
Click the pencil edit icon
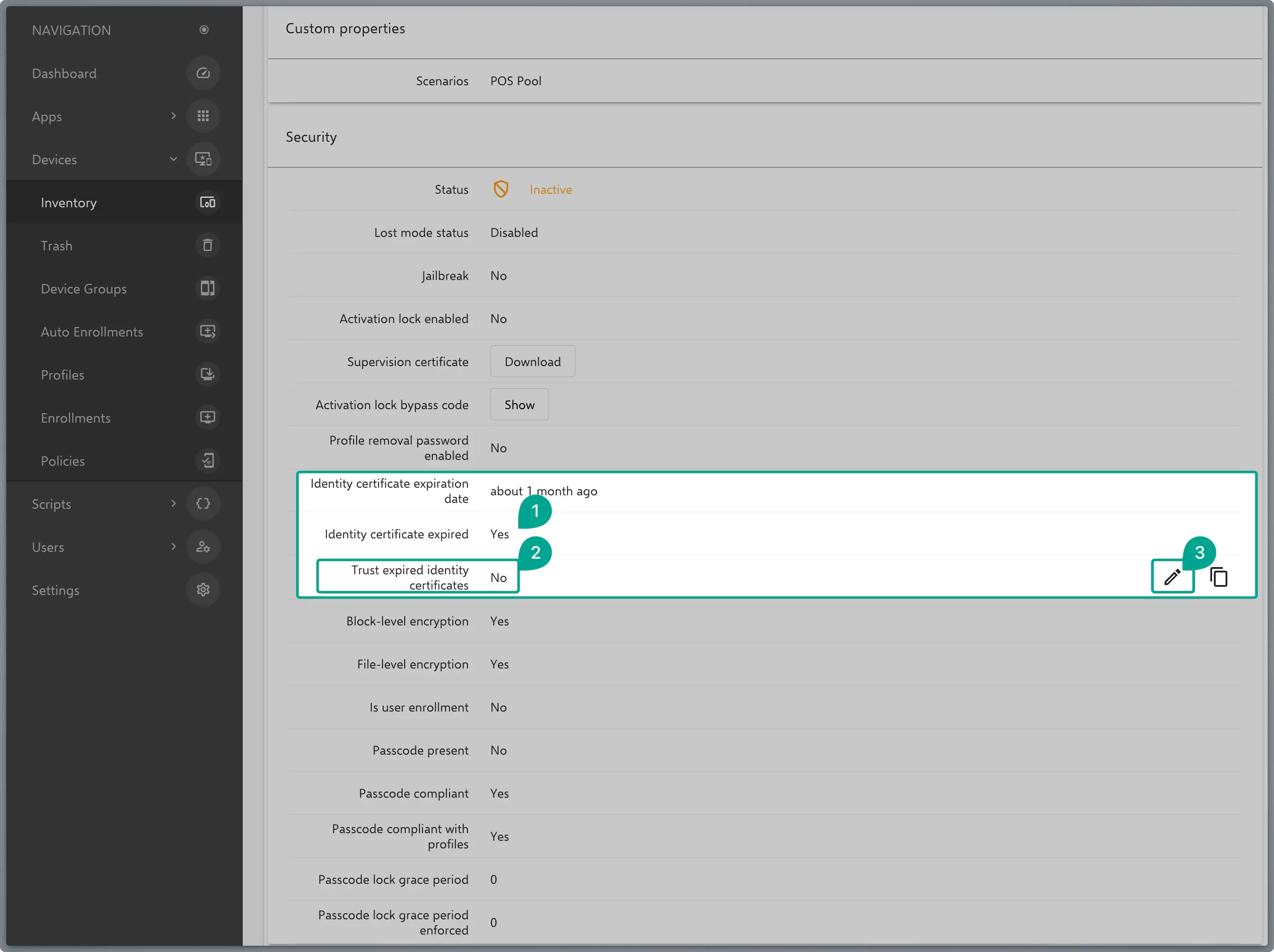[x=1172, y=576]
